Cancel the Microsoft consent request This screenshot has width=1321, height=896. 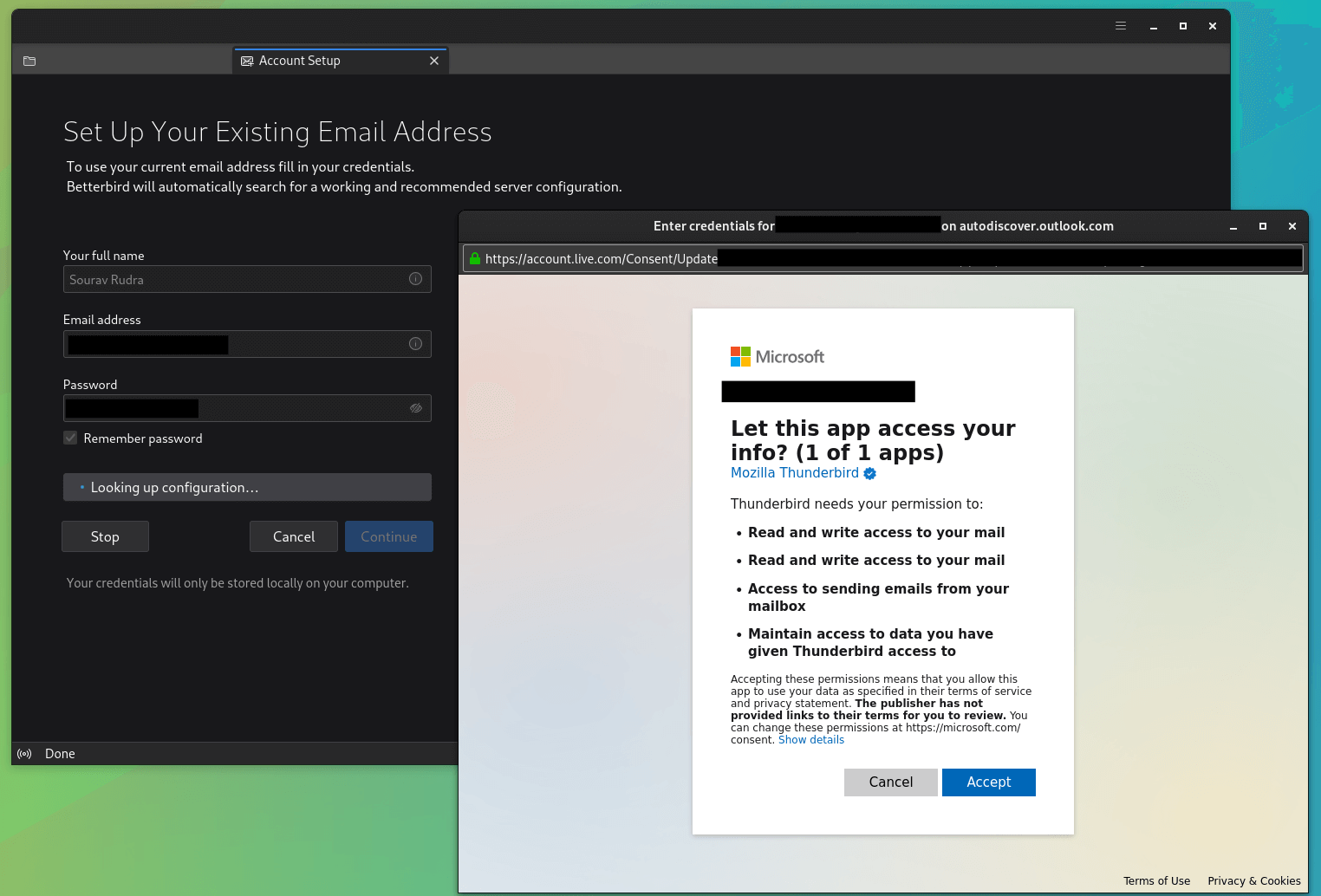pyautogui.click(x=890, y=782)
